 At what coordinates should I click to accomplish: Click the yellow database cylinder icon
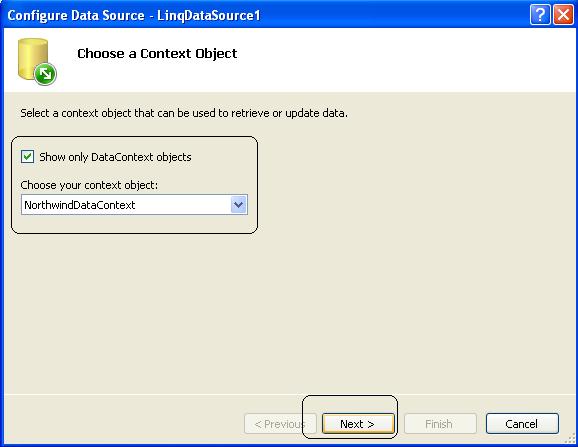[x=33, y=59]
